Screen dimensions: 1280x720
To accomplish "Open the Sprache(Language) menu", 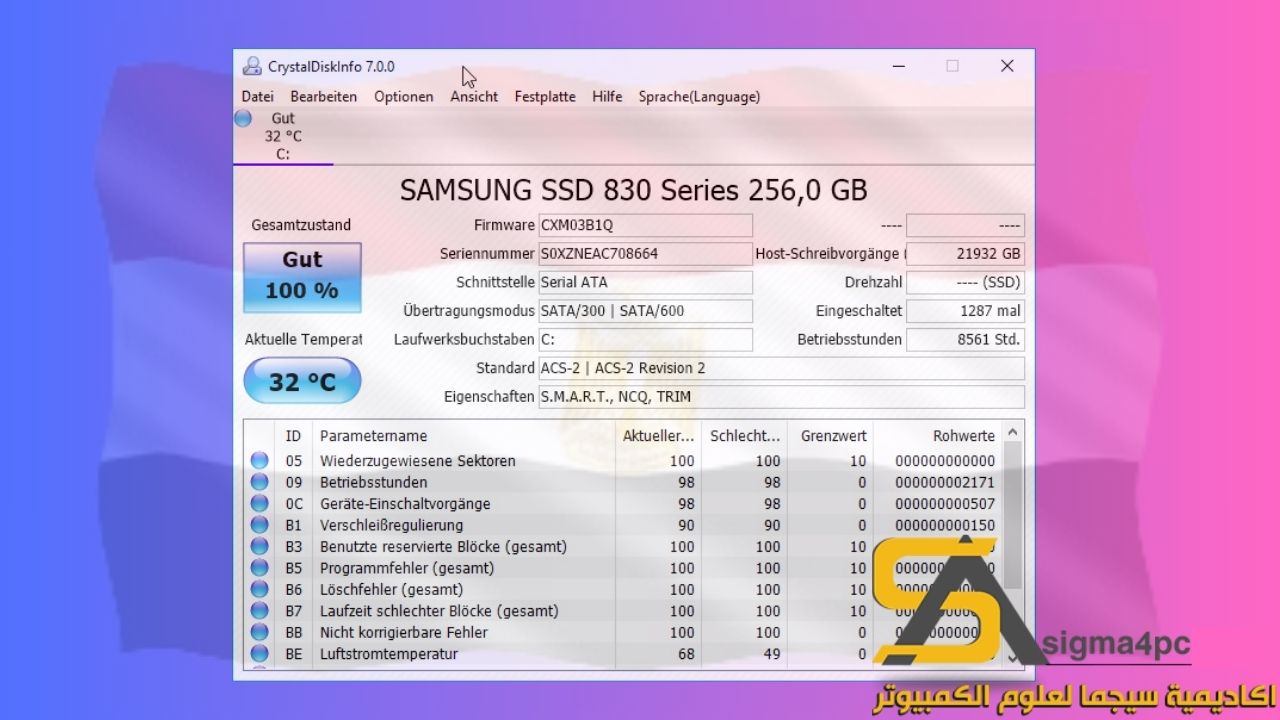I will pos(699,97).
